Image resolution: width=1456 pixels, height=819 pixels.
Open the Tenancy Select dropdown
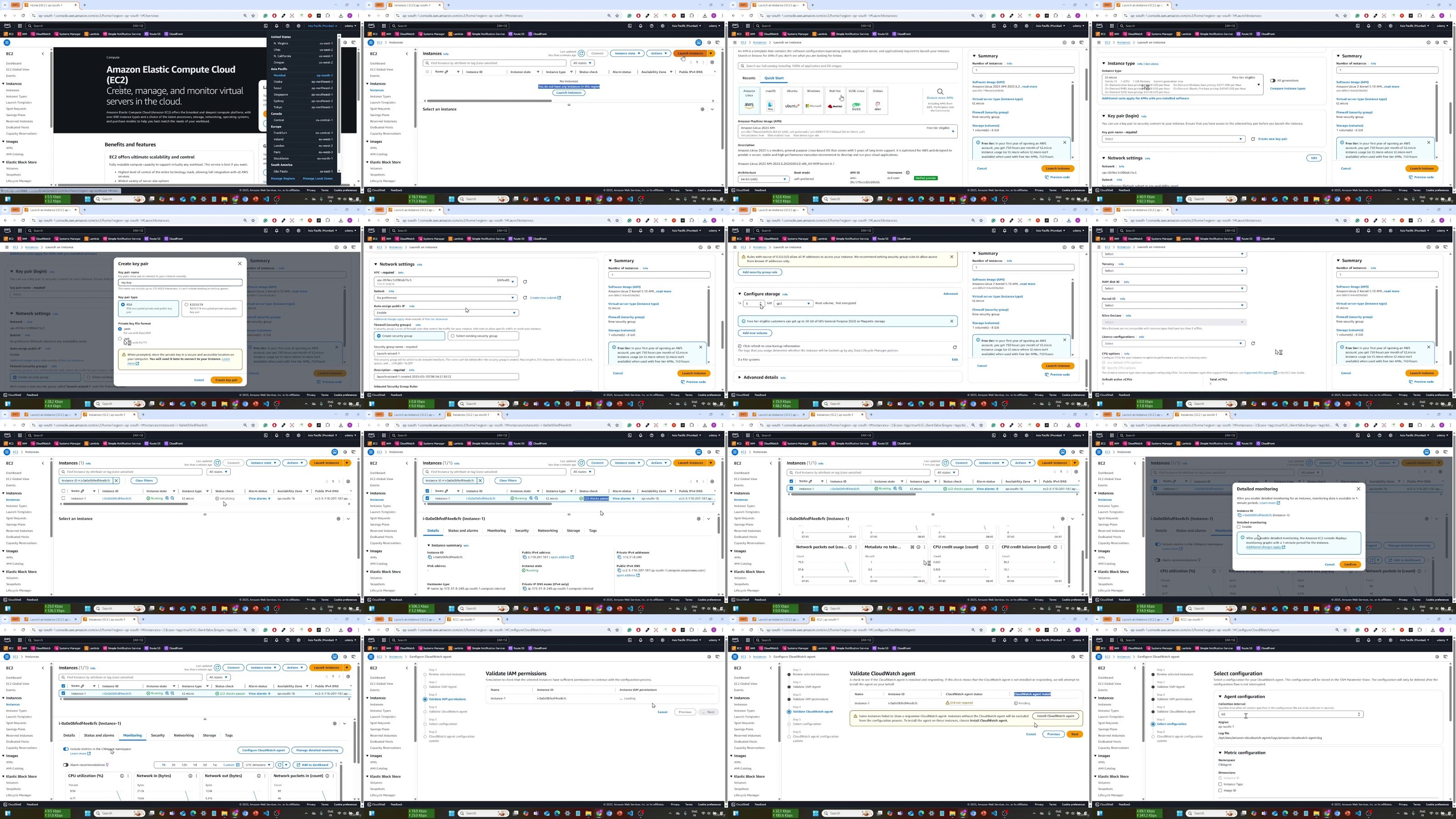[1173, 271]
